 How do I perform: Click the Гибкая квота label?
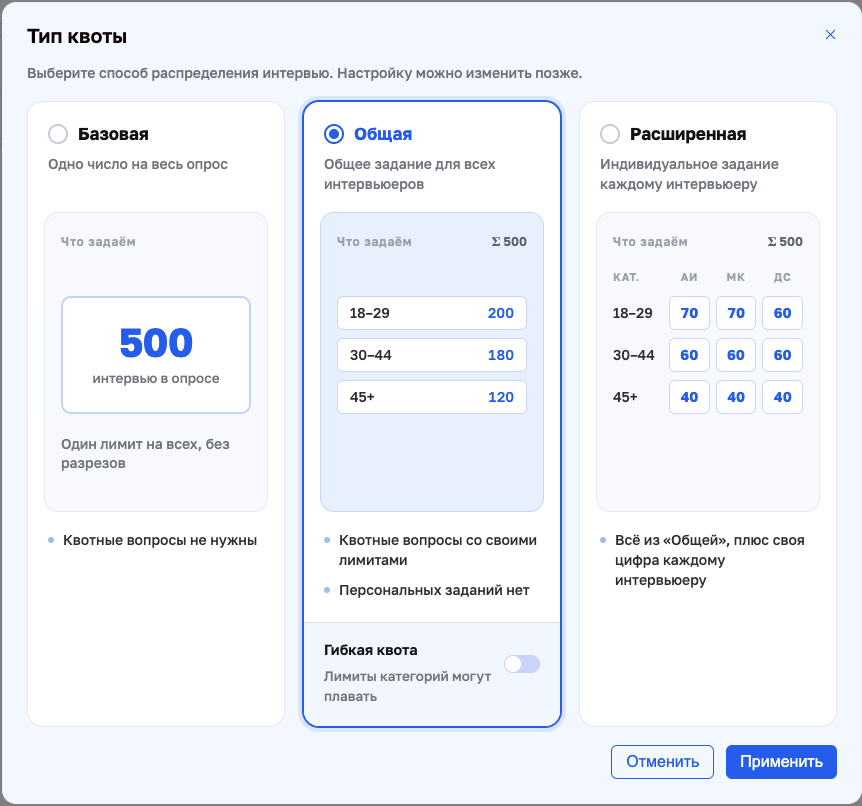point(371,650)
